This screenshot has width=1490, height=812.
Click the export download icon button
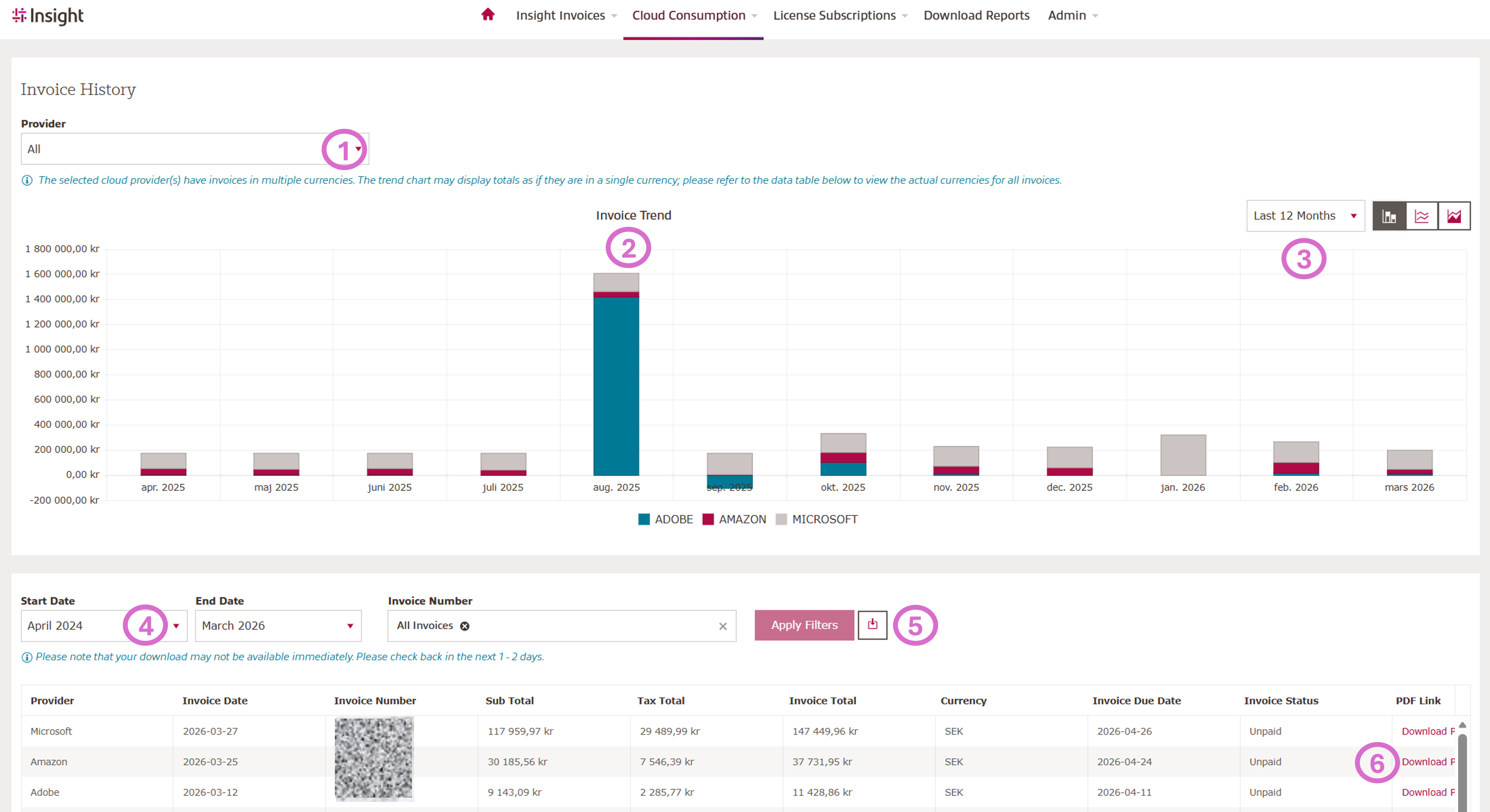pyautogui.click(x=872, y=624)
